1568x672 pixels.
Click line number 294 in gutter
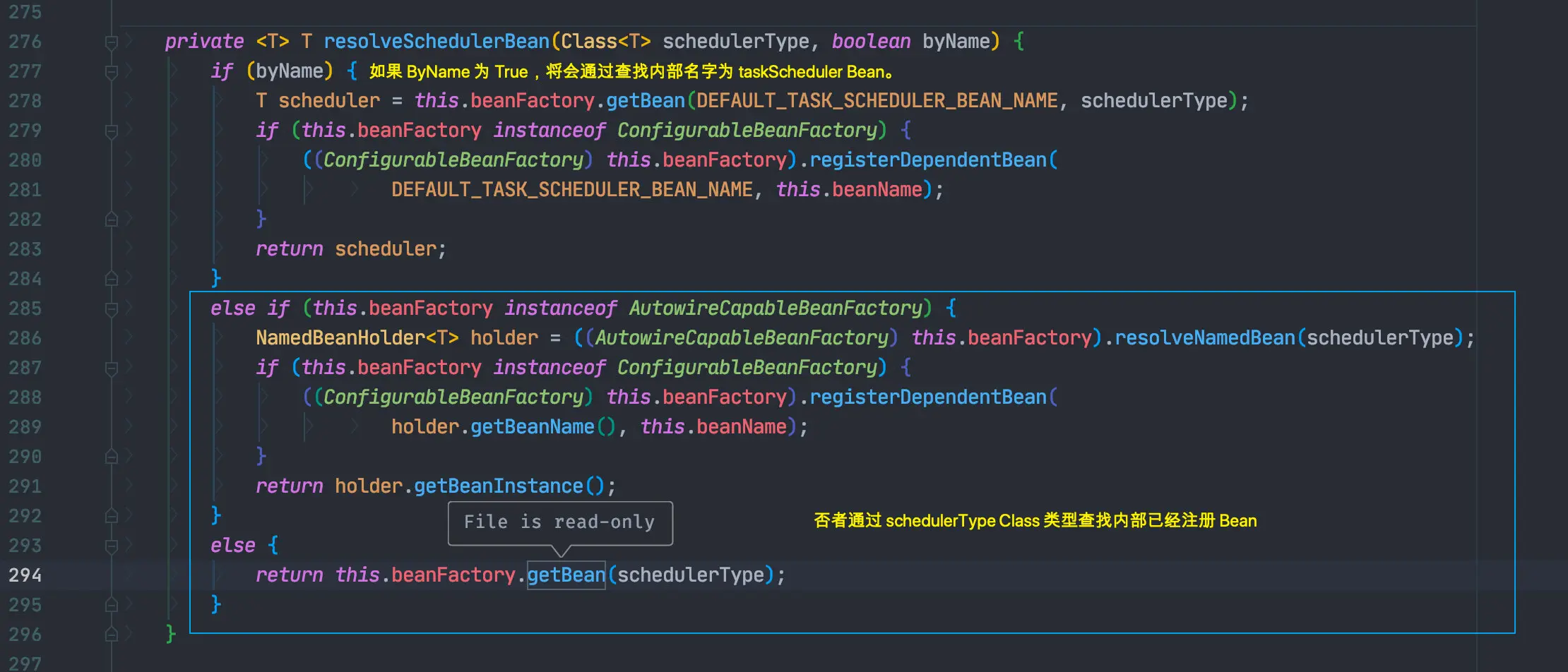click(x=25, y=575)
